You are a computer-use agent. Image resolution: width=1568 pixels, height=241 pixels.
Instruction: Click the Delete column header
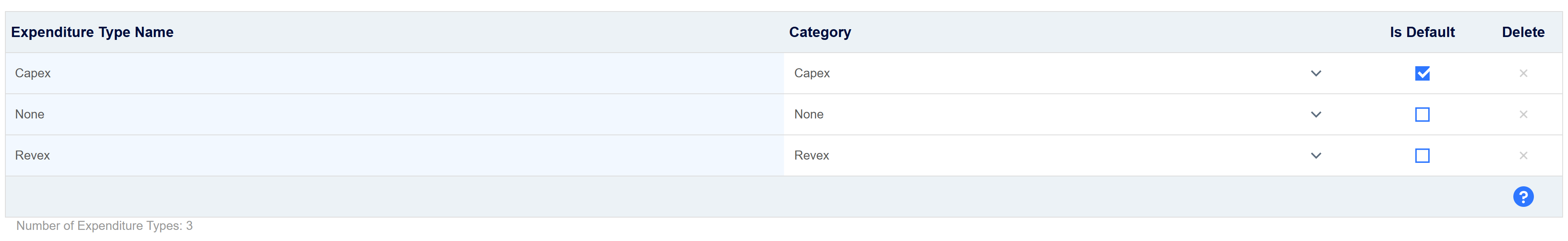tap(1523, 32)
